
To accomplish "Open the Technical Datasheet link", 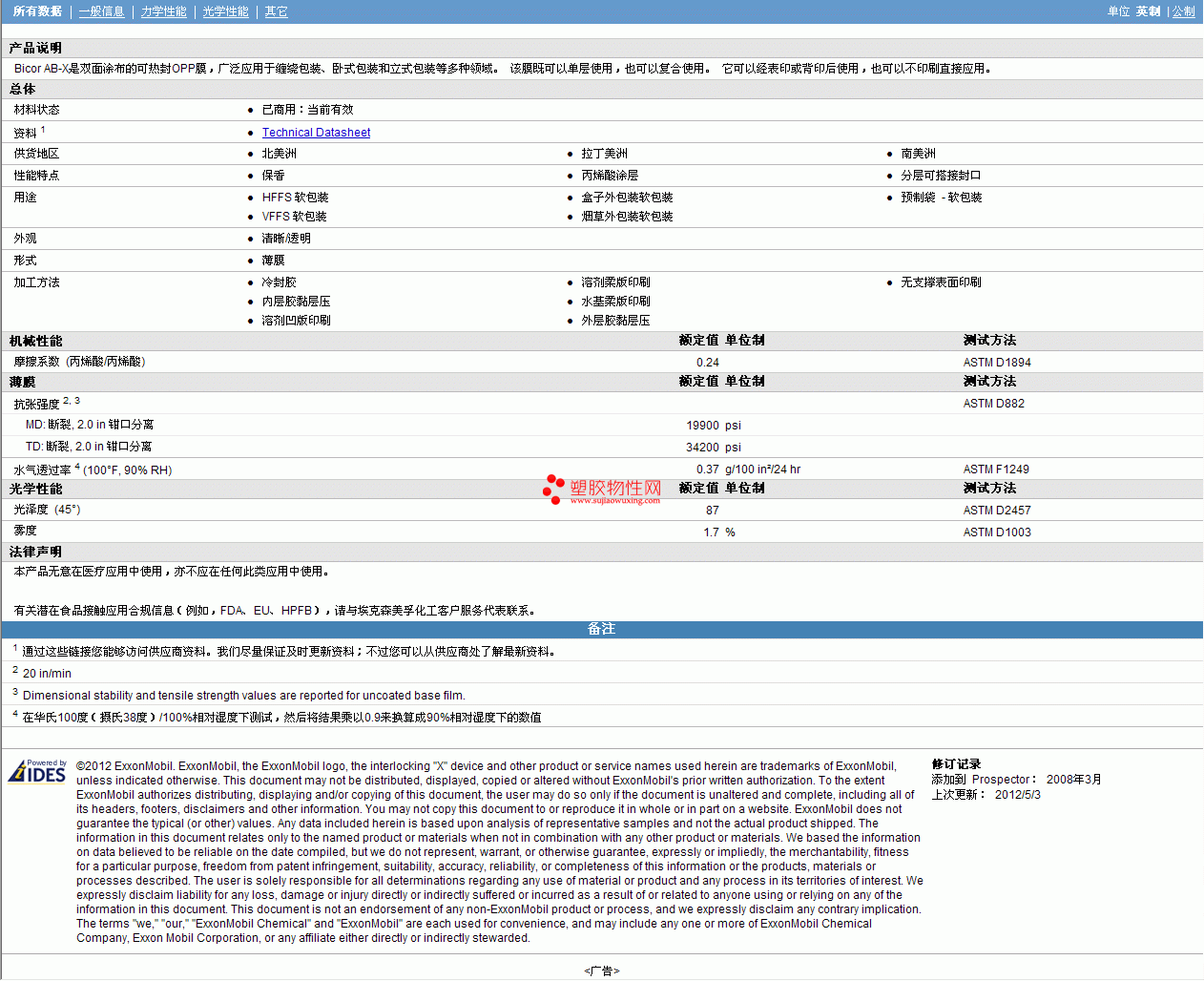I will [x=317, y=133].
